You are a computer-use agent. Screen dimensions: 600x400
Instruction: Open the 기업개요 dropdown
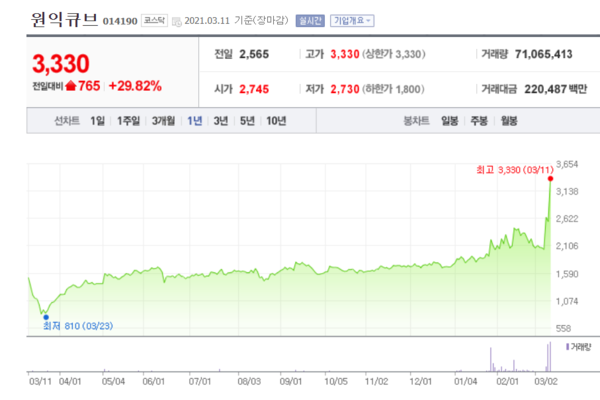click(x=352, y=21)
